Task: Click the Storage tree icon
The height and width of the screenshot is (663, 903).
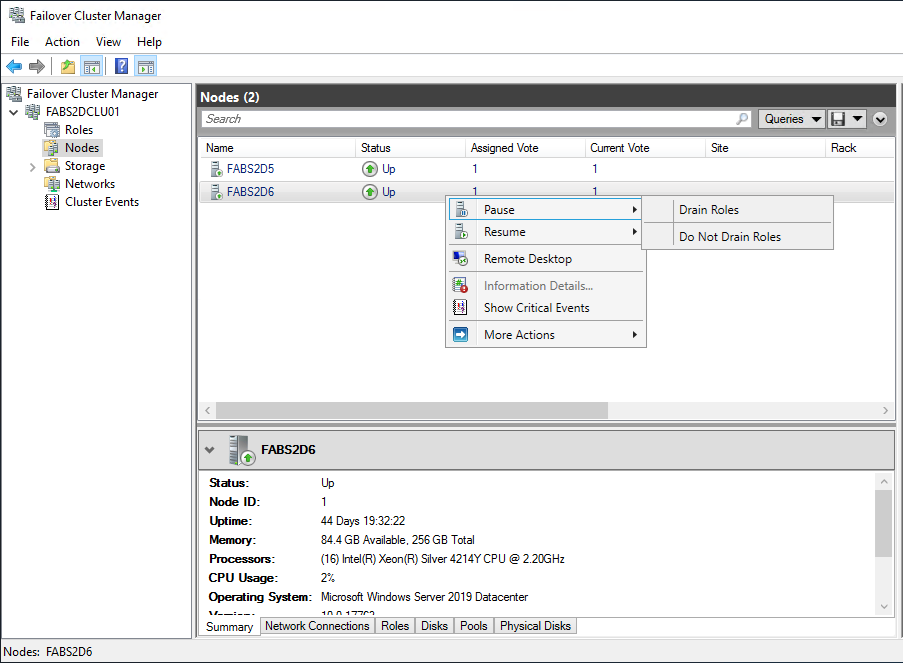Action: (52, 166)
